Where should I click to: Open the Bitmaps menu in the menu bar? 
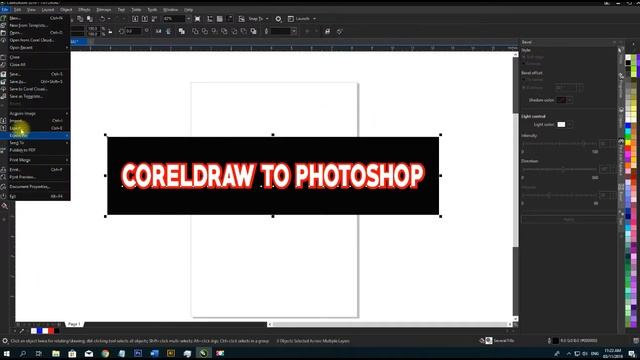pyautogui.click(x=104, y=9)
